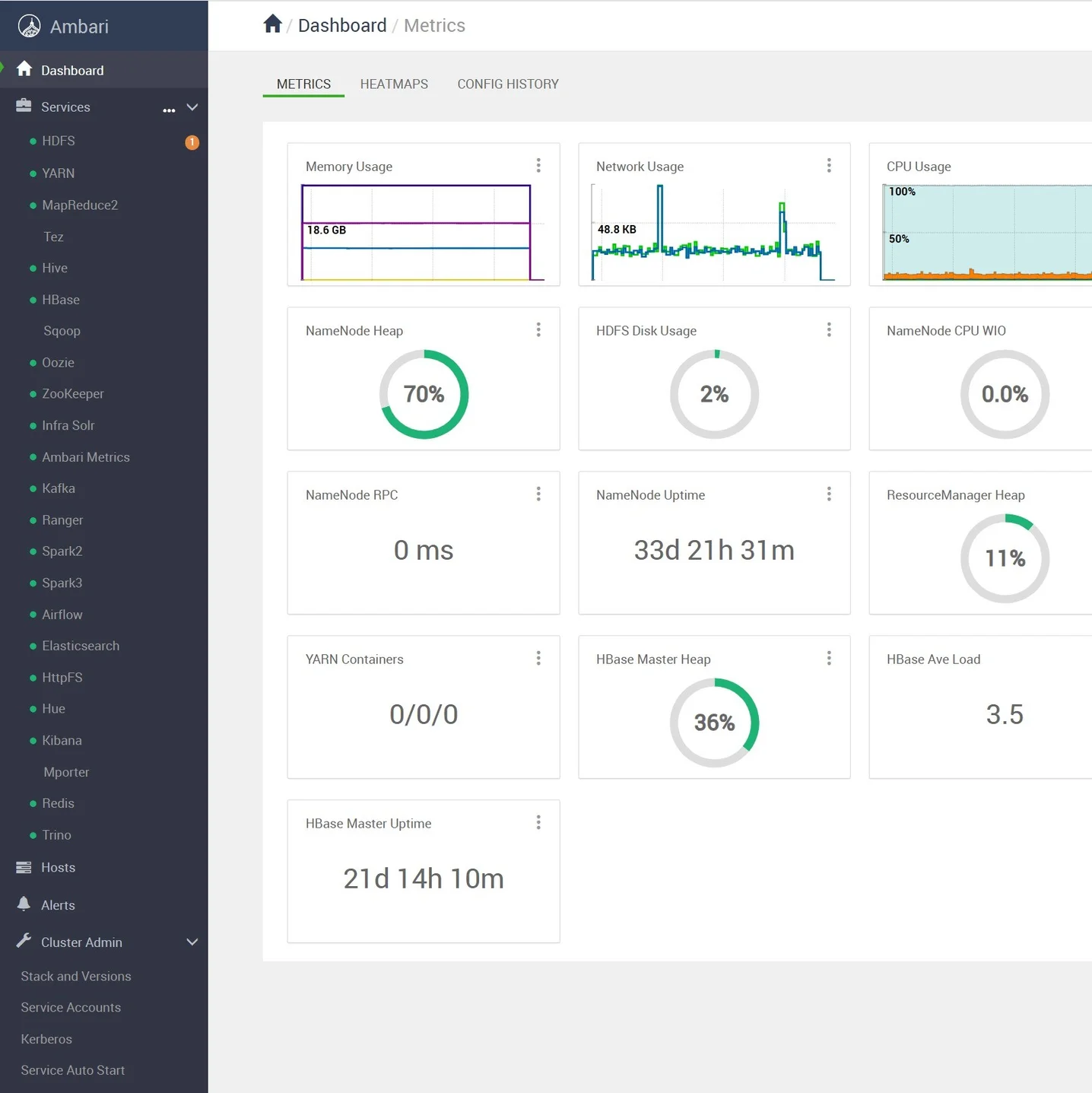Open the Kafka service
The width and height of the screenshot is (1092, 1093).
[59, 488]
